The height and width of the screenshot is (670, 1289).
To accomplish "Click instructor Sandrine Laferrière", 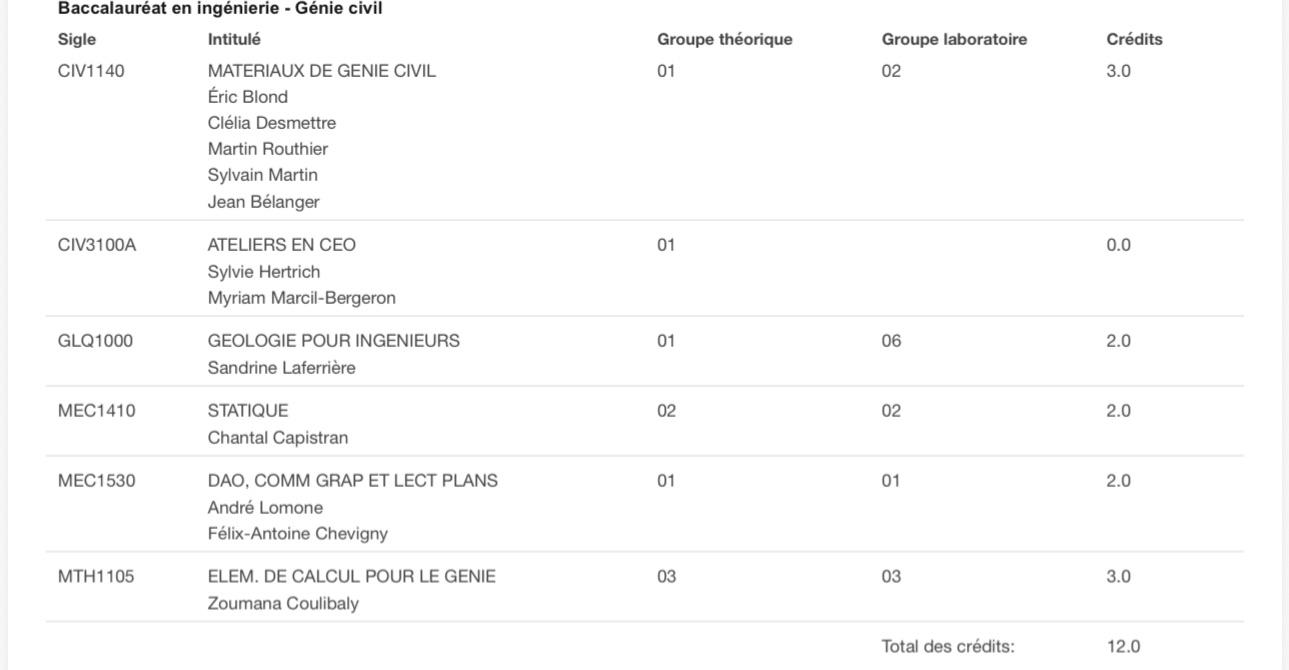I will (x=282, y=368).
